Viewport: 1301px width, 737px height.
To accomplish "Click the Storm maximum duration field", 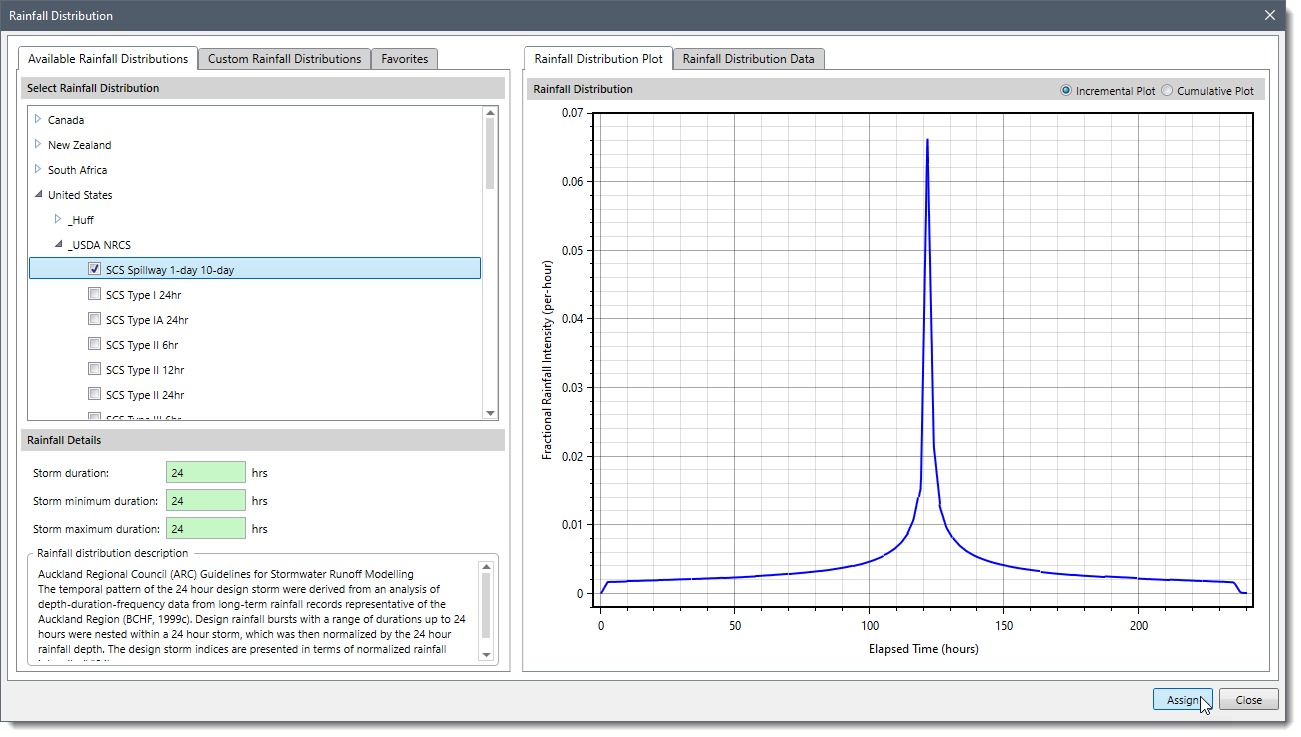I will pos(205,529).
